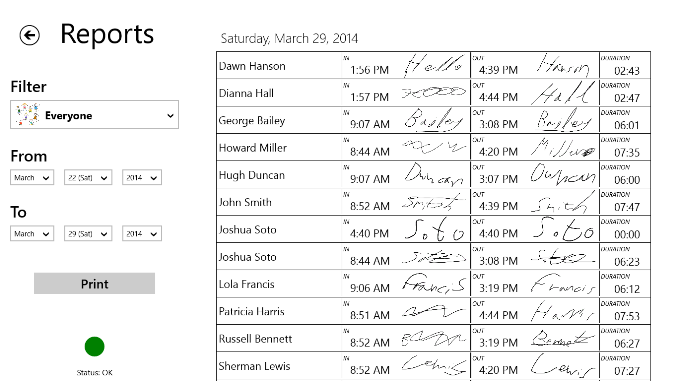Click Joshua Soto's 00:00 duration cell
Image resolution: width=678 pixels, height=381 pixels.
(625, 229)
